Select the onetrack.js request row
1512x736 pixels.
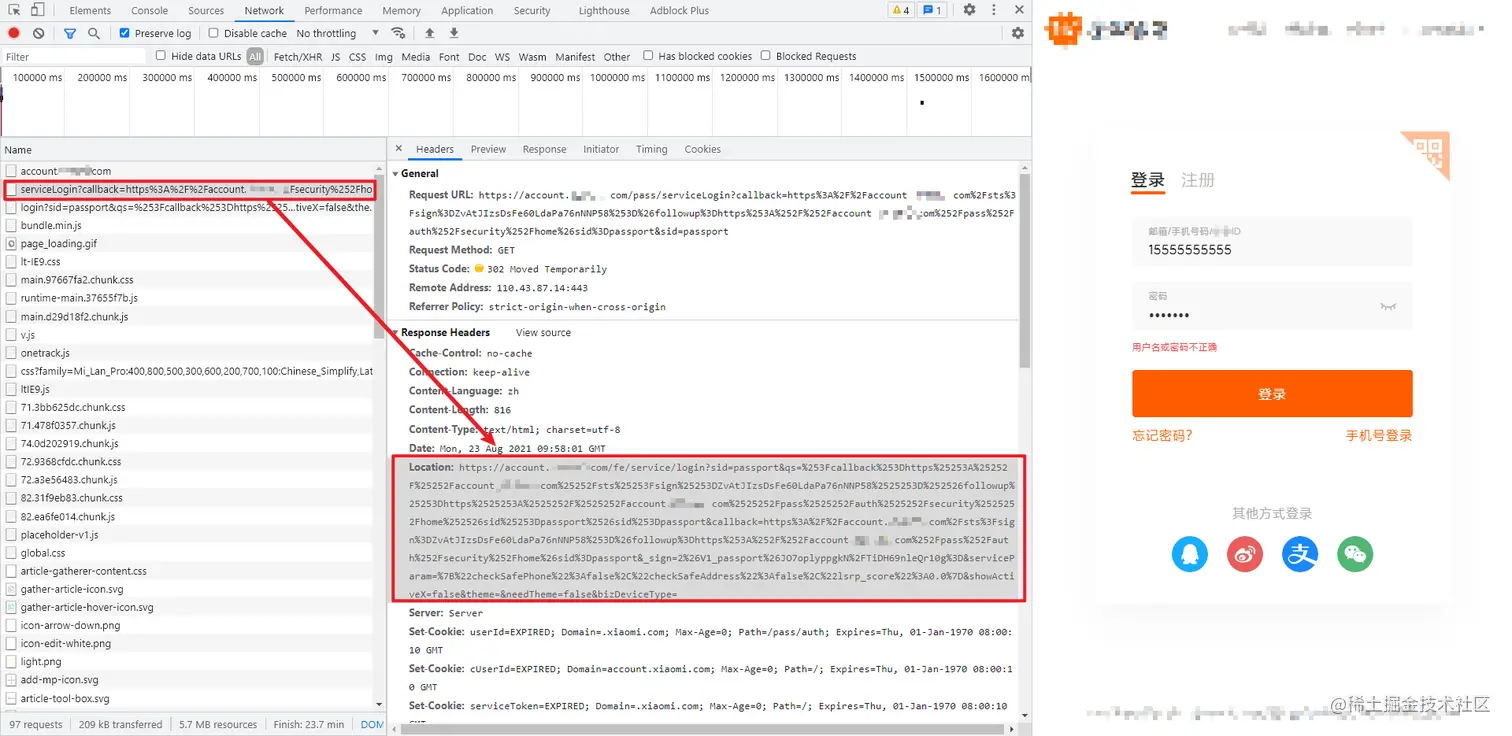click(189, 353)
